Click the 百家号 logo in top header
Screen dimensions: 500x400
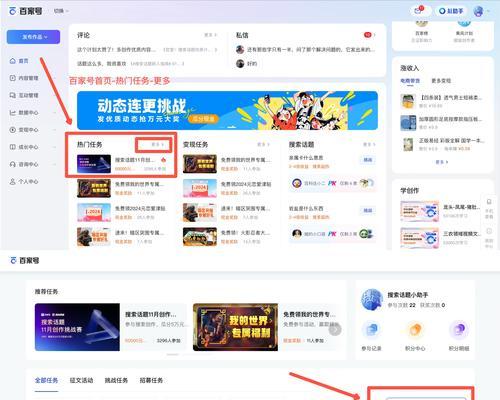click(25, 11)
